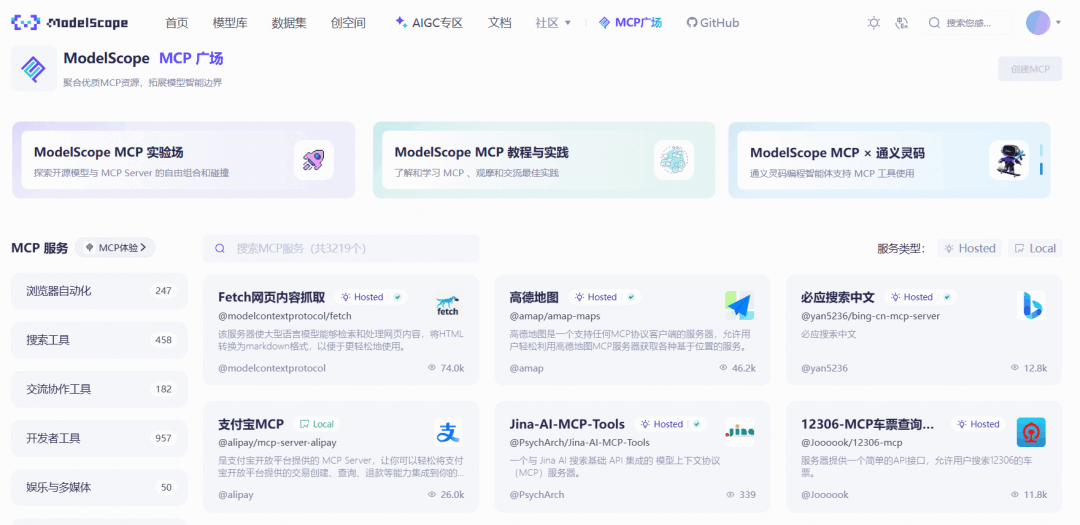Screen dimensions: 1080x525
Task: Open the user avatar menu
Action: coord(1038,23)
